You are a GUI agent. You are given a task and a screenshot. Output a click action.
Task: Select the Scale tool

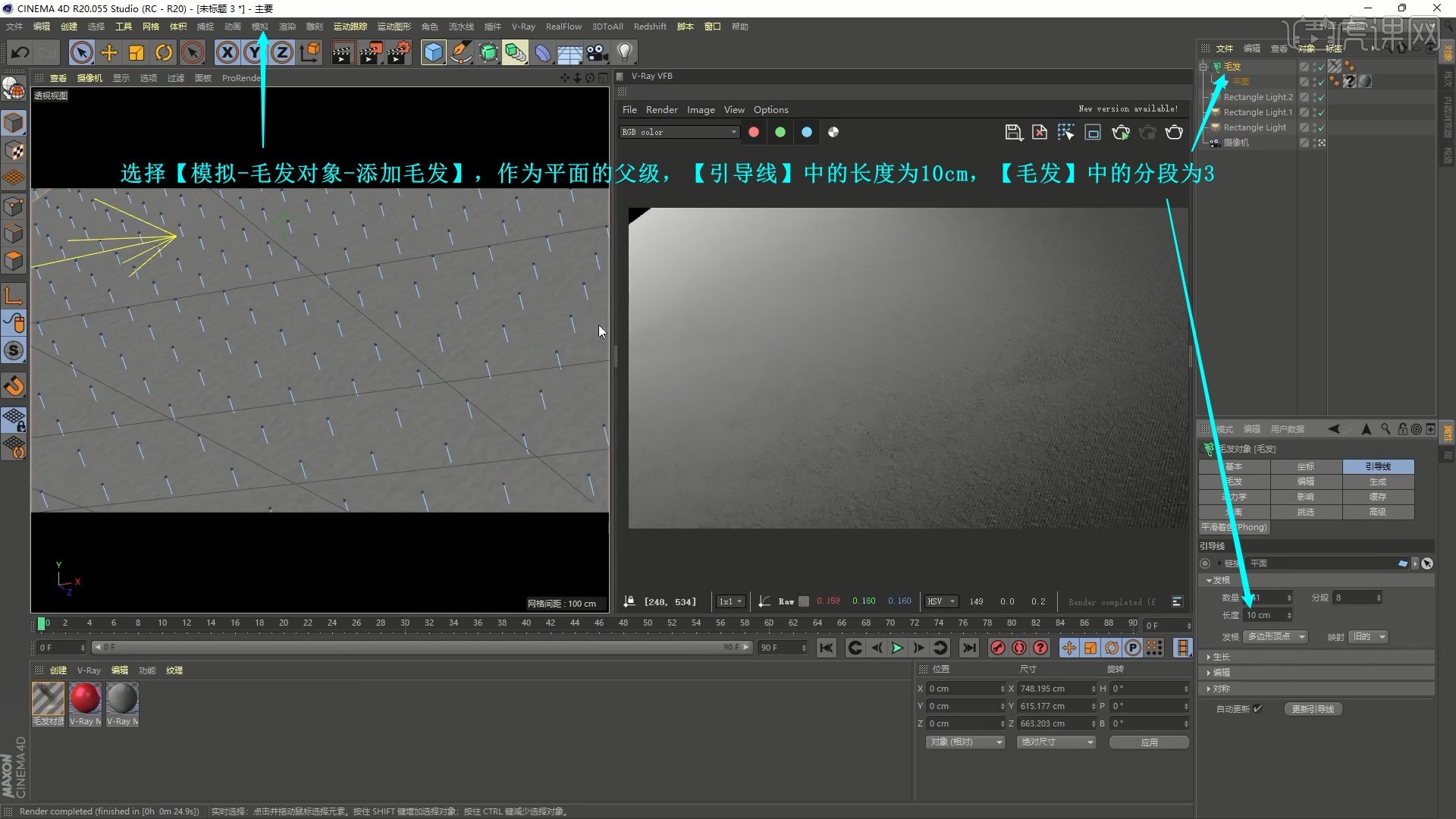click(x=136, y=52)
